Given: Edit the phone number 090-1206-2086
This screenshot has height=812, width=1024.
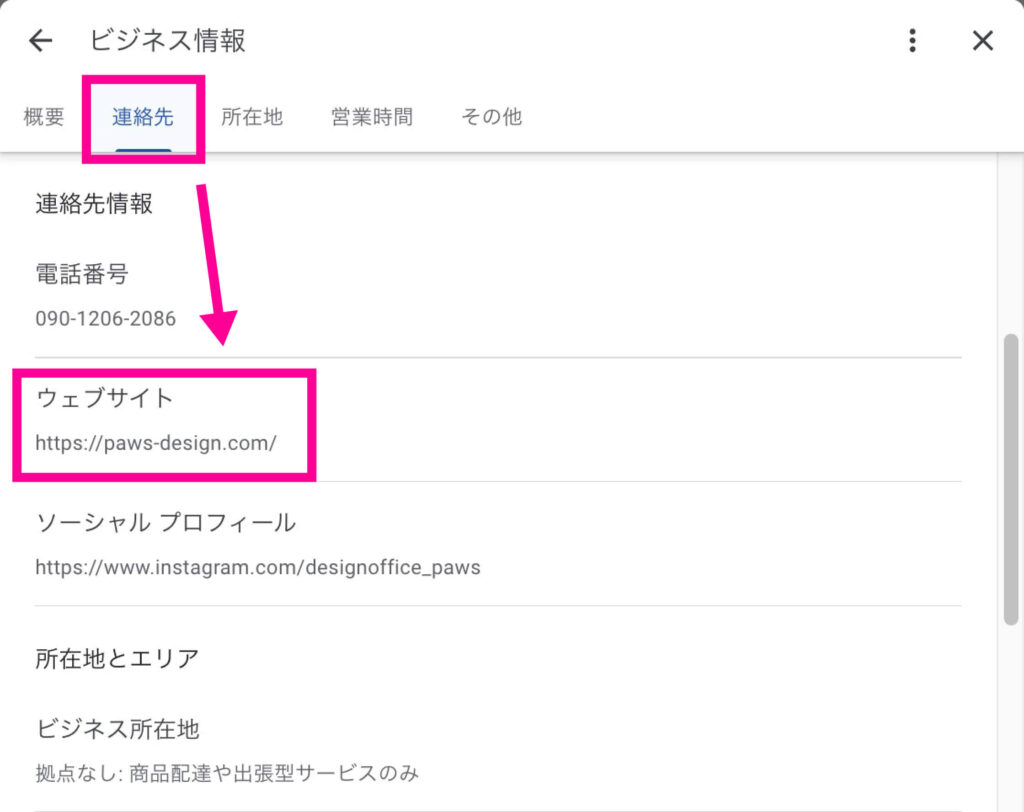Looking at the screenshot, I should [x=106, y=319].
